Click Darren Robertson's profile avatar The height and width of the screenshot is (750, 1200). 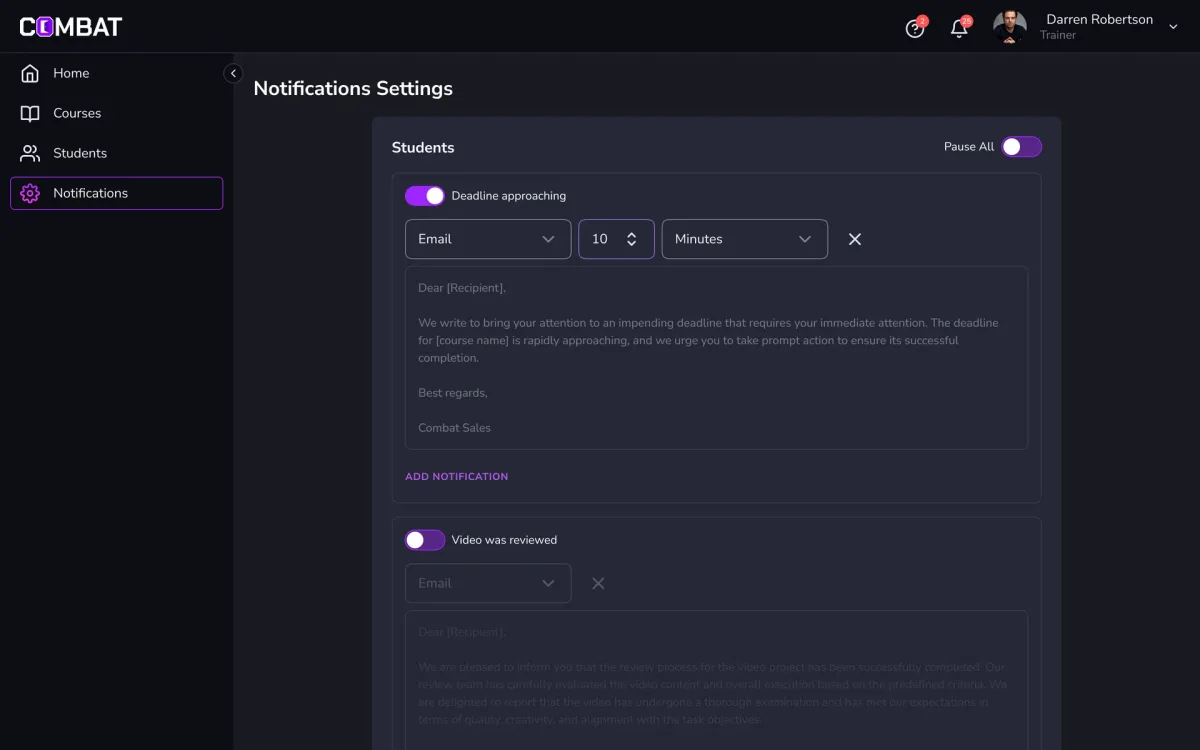pyautogui.click(x=1010, y=27)
